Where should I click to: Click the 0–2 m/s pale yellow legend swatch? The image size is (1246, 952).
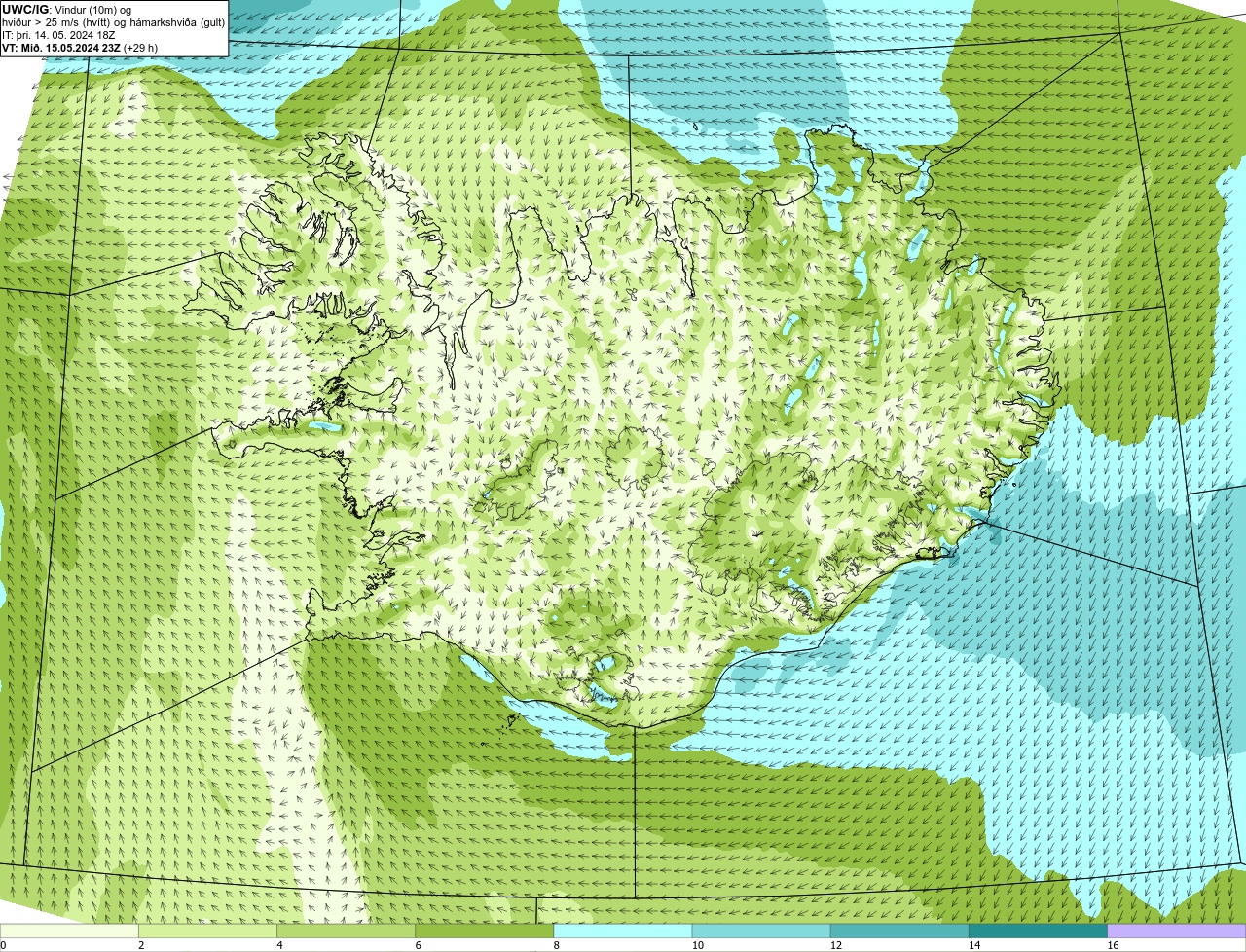[x=69, y=931]
